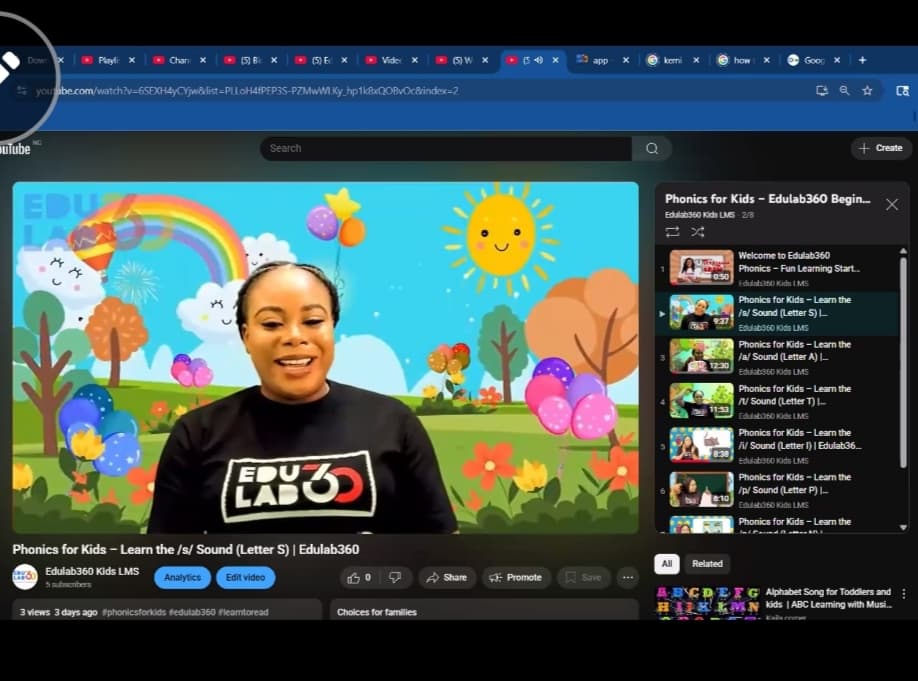The height and width of the screenshot is (681, 918).
Task: Open channel Analytics
Action: point(182,578)
